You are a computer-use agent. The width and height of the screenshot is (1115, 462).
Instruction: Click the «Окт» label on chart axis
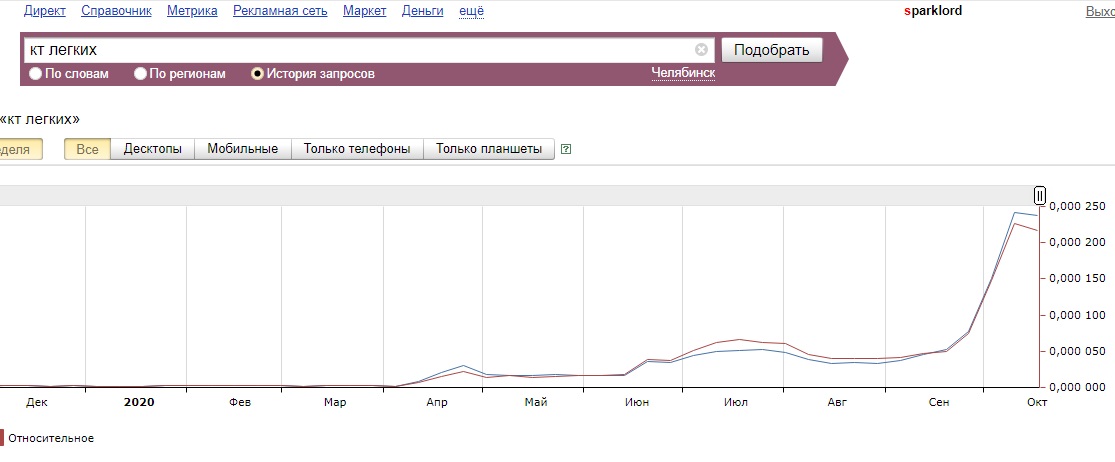pos(1037,402)
